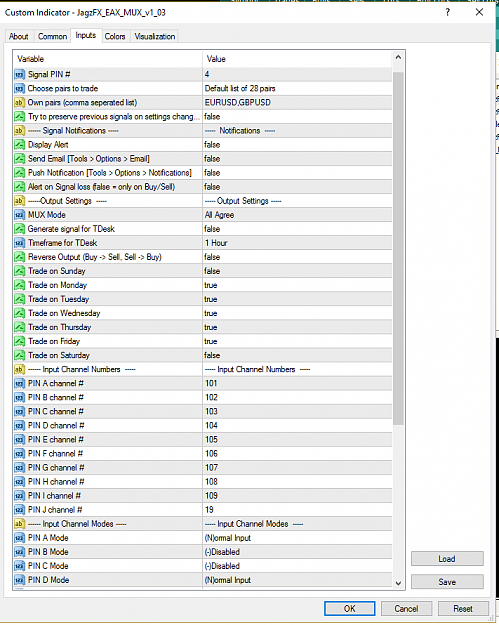Viewport: 499px width, 625px height.
Task: Click the Save button
Action: click(x=447, y=582)
